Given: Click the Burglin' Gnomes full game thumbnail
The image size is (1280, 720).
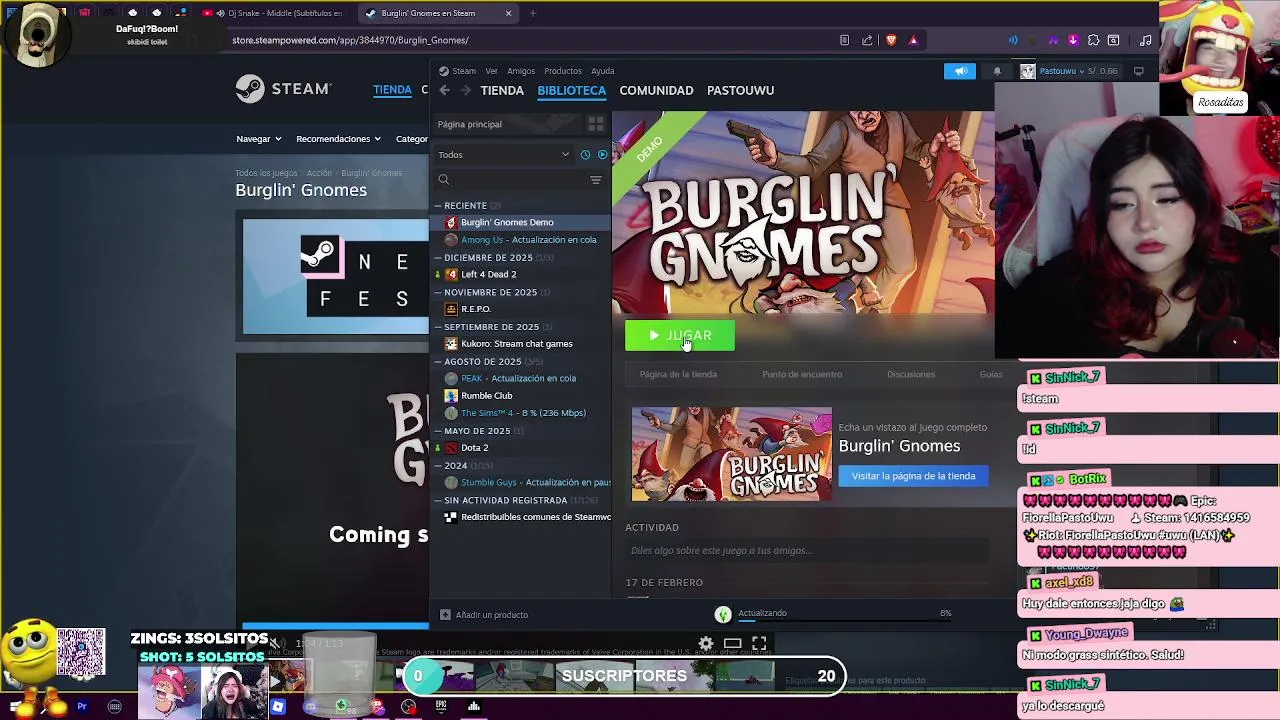Looking at the screenshot, I should click(731, 454).
